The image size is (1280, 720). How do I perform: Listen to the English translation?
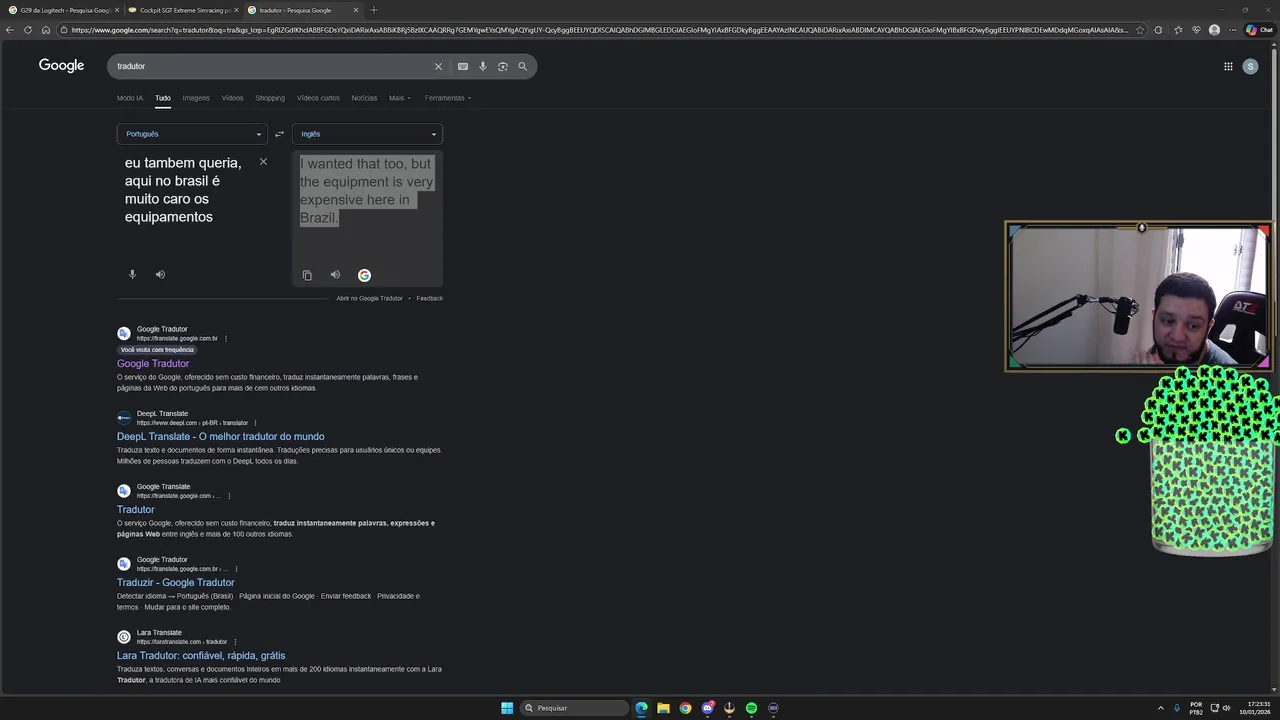tap(335, 275)
